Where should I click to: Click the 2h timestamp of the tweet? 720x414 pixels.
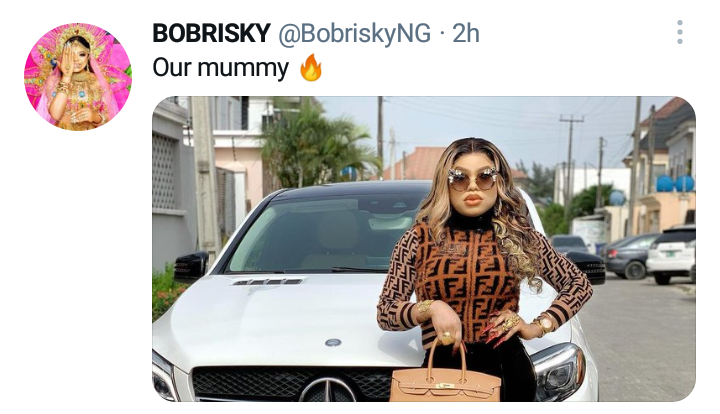pyautogui.click(x=466, y=33)
